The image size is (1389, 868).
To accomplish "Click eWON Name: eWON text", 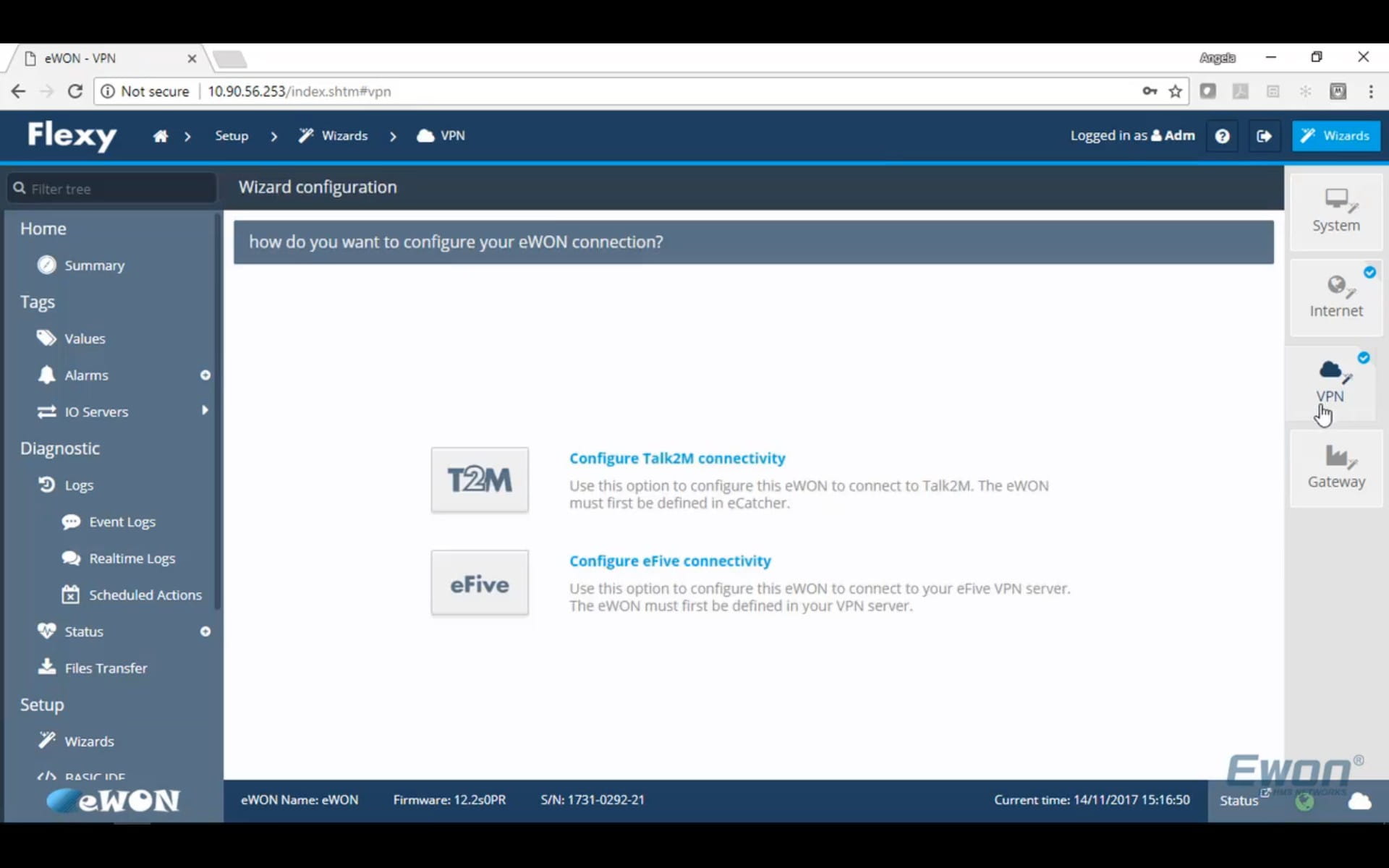I will pyautogui.click(x=300, y=800).
